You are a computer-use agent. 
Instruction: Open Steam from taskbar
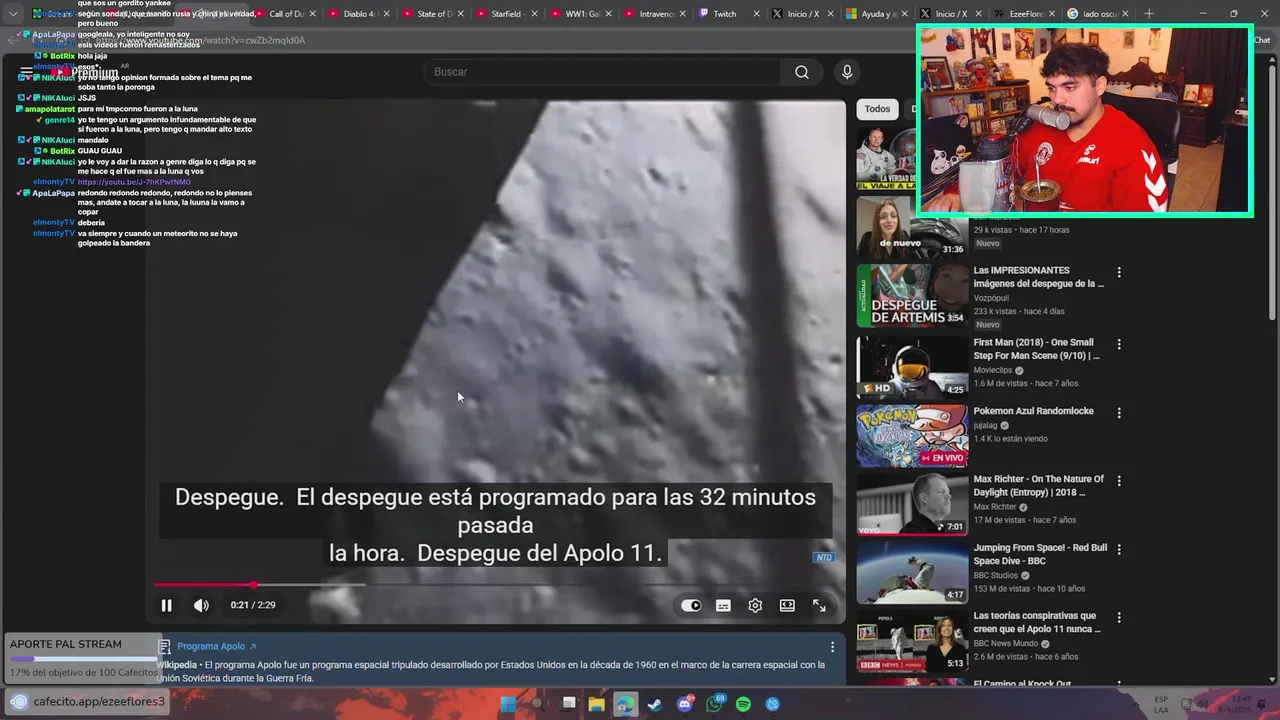[x=655, y=704]
